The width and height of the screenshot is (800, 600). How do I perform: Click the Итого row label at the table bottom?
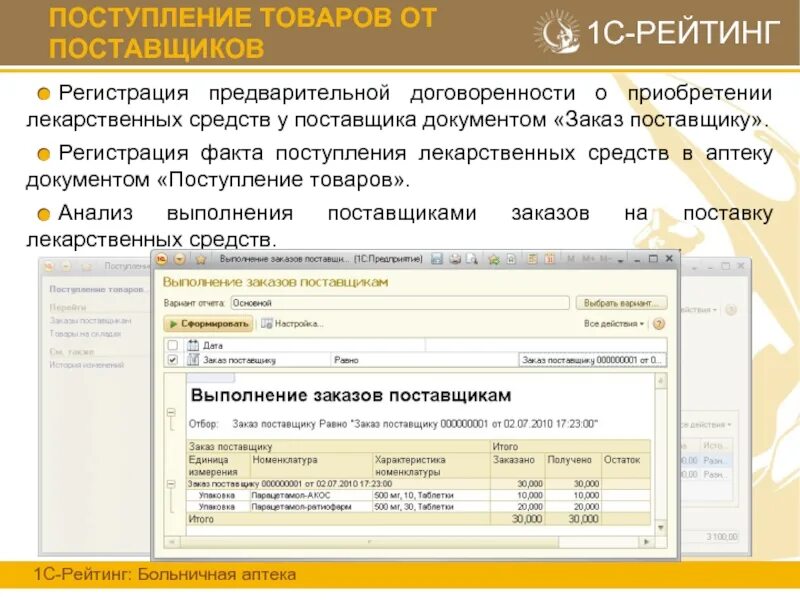201,519
